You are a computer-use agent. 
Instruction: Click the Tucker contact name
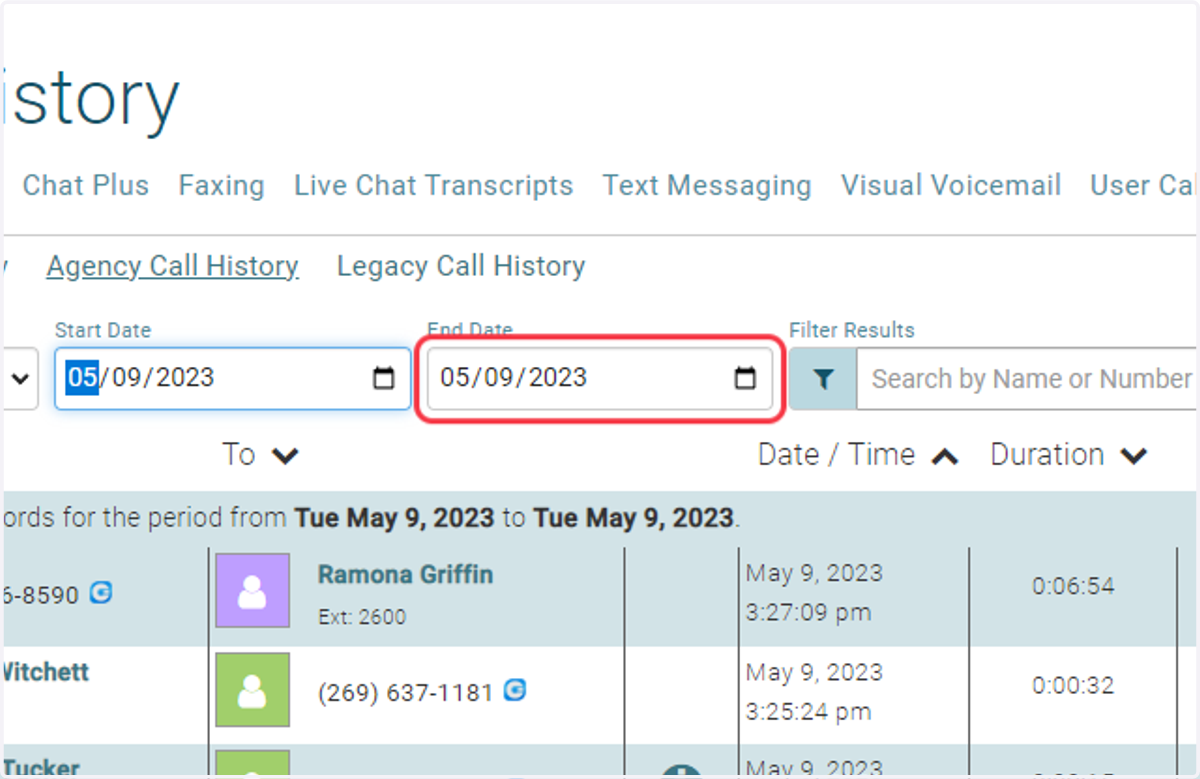41,768
